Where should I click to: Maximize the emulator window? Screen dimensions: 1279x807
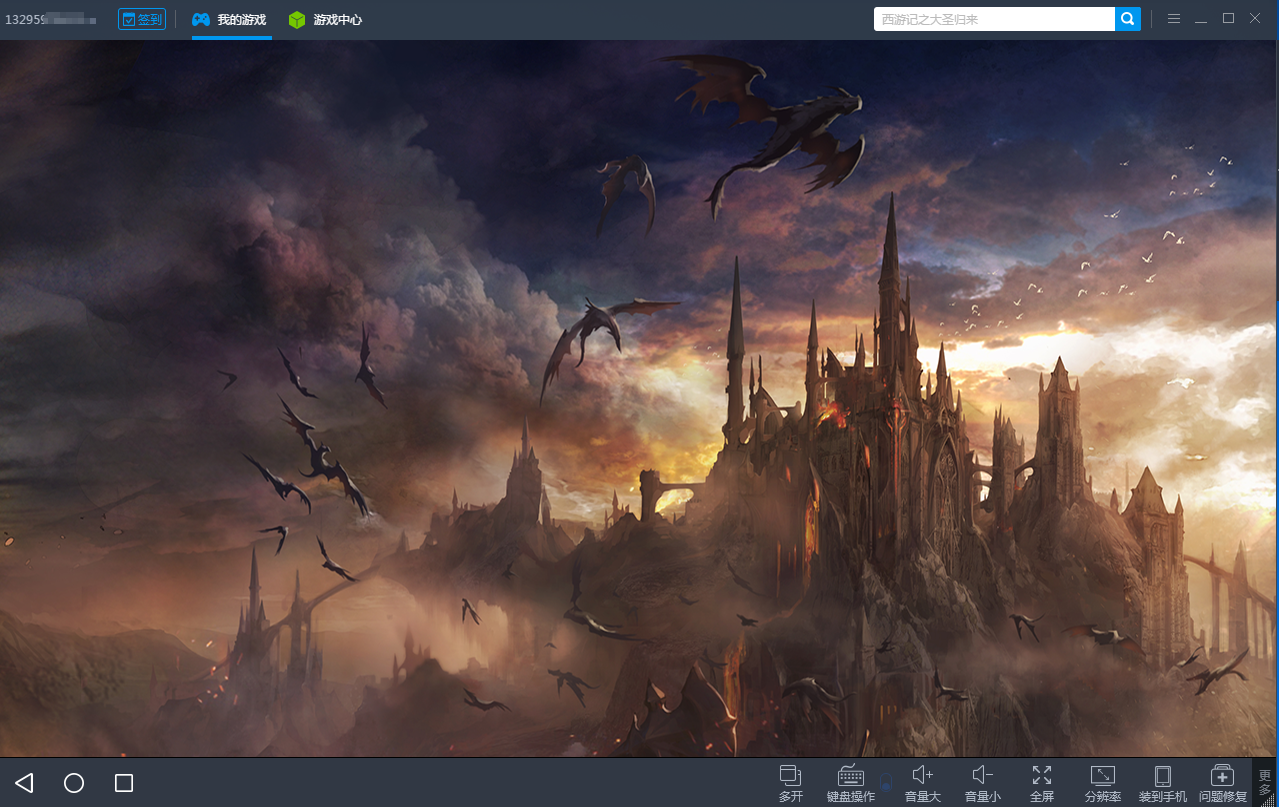[1228, 19]
